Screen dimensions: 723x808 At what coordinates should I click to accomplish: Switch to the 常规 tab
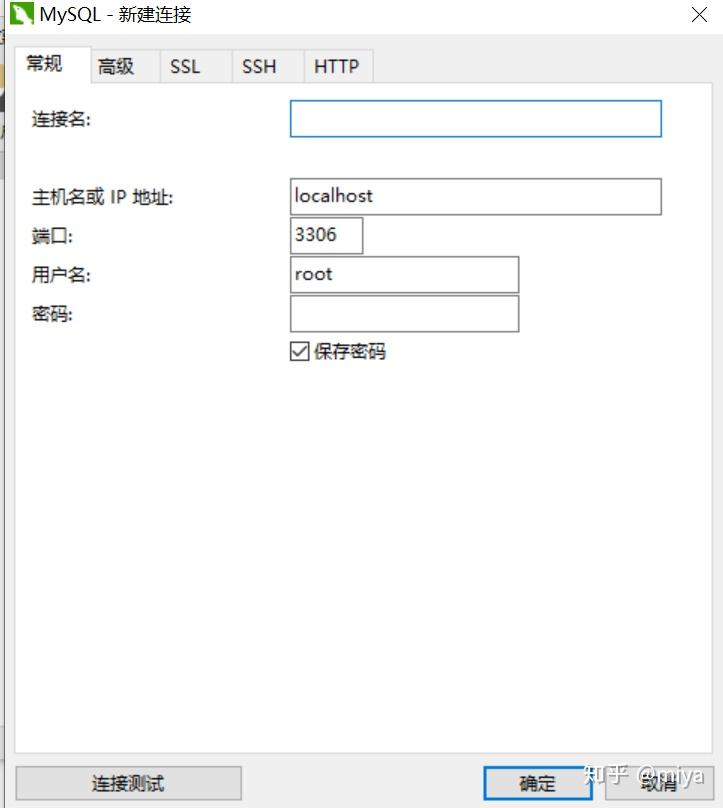tap(53, 64)
